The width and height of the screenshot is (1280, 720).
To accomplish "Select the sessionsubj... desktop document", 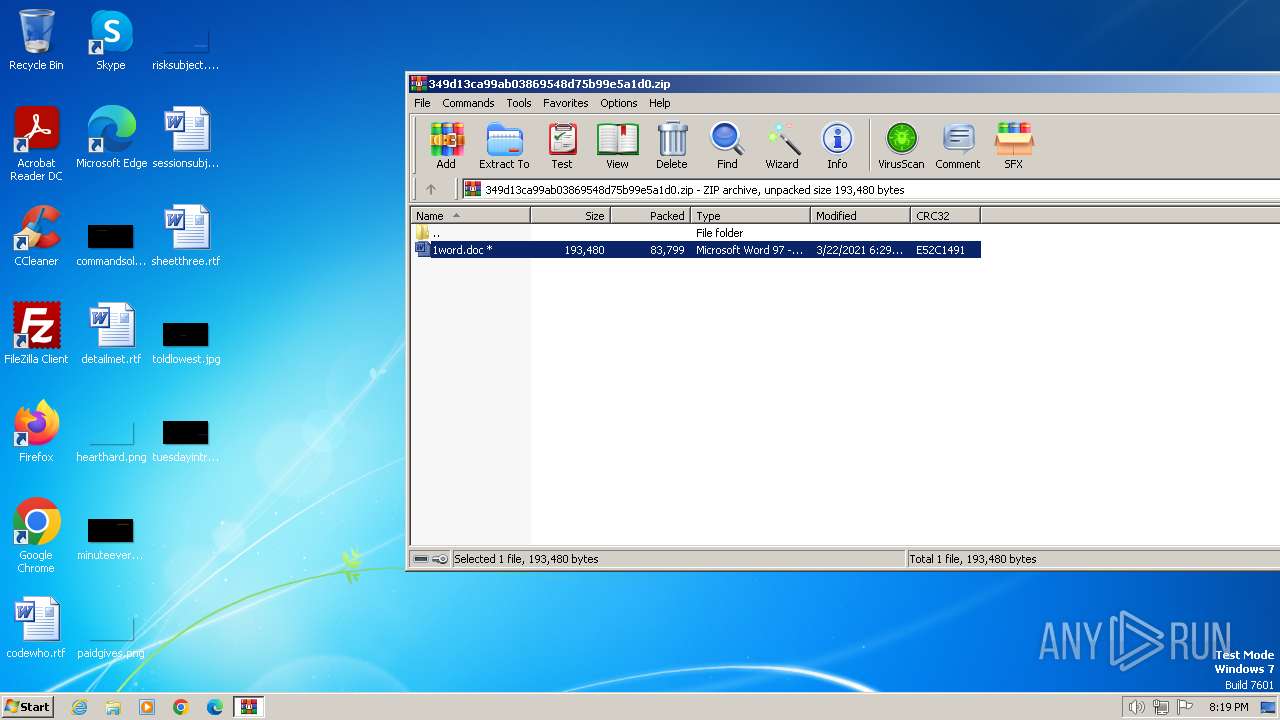I will [186, 137].
